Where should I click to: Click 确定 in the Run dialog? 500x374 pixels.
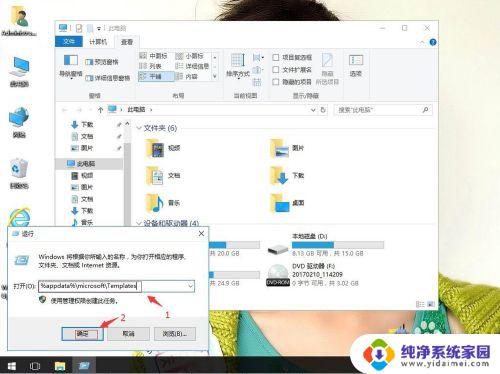click(x=83, y=334)
